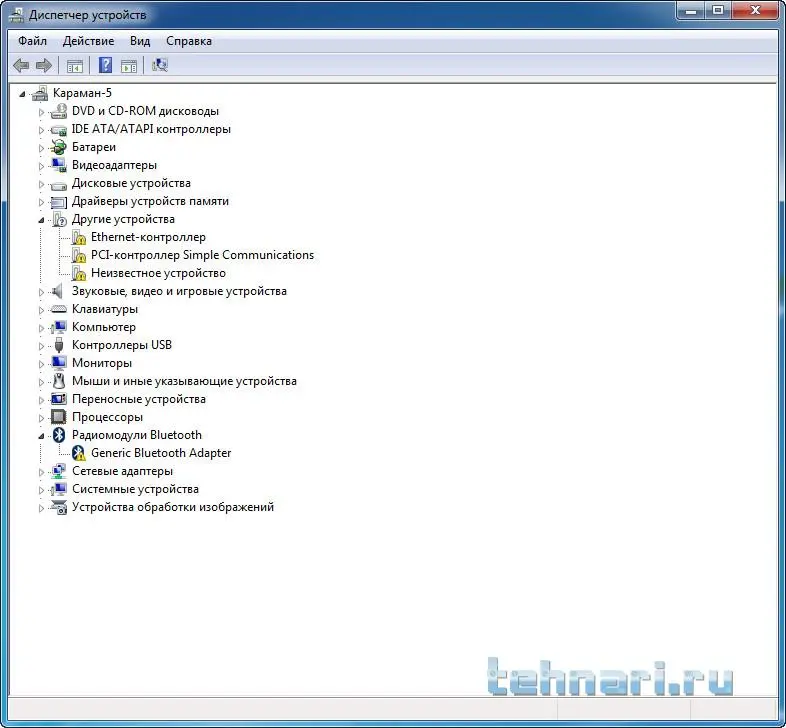
Task: Minimize the Диспетчер устройств window
Action: [692, 11]
